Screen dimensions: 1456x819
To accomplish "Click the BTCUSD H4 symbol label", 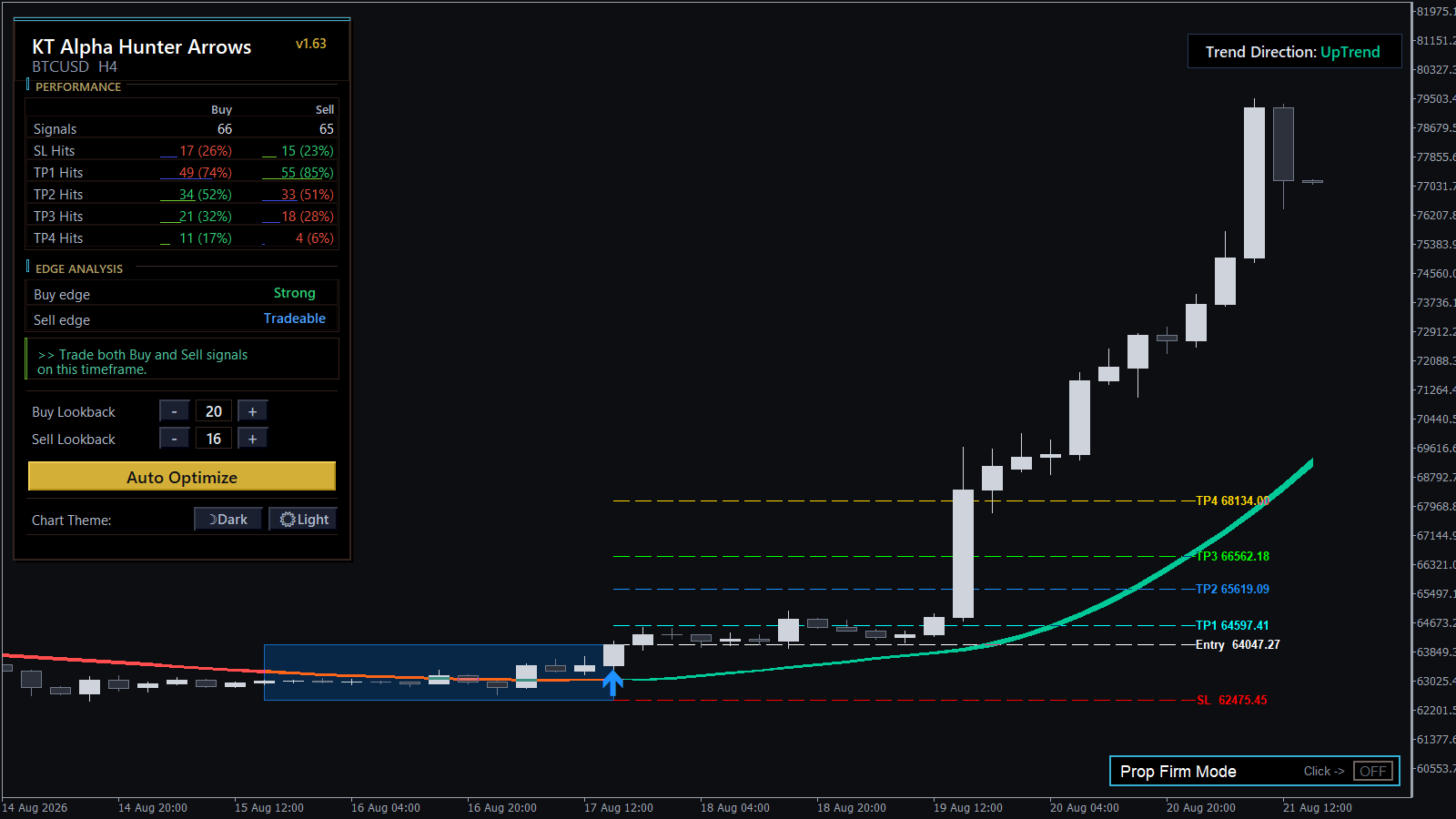I will 75,67.
